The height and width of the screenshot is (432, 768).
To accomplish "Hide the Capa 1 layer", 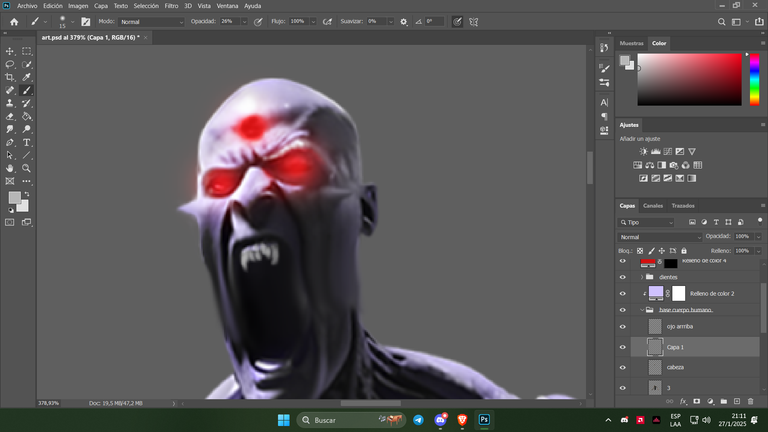I will tap(623, 347).
